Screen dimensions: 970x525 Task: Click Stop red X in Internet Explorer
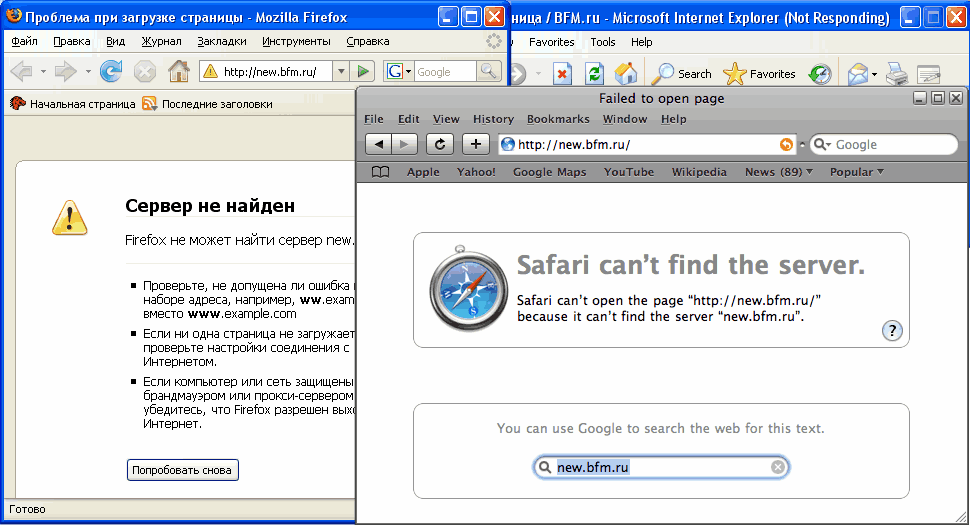(562, 74)
